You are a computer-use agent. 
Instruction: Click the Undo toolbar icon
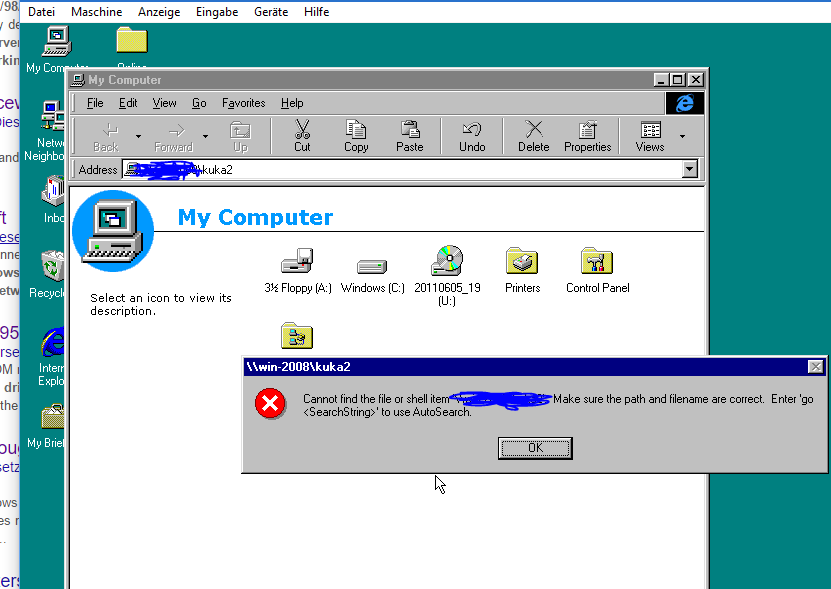[472, 136]
